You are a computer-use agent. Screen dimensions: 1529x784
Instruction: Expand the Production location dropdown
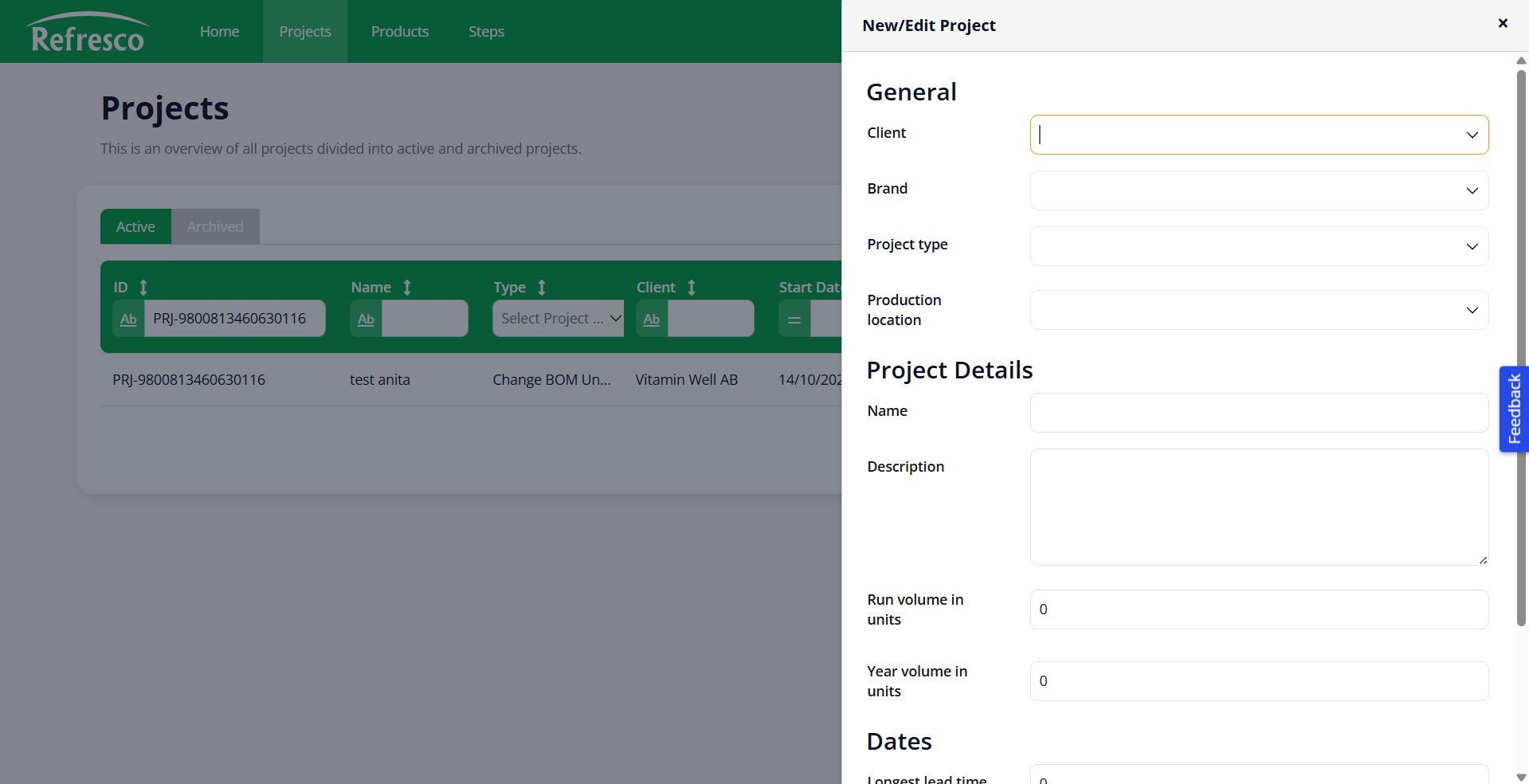(x=1259, y=310)
